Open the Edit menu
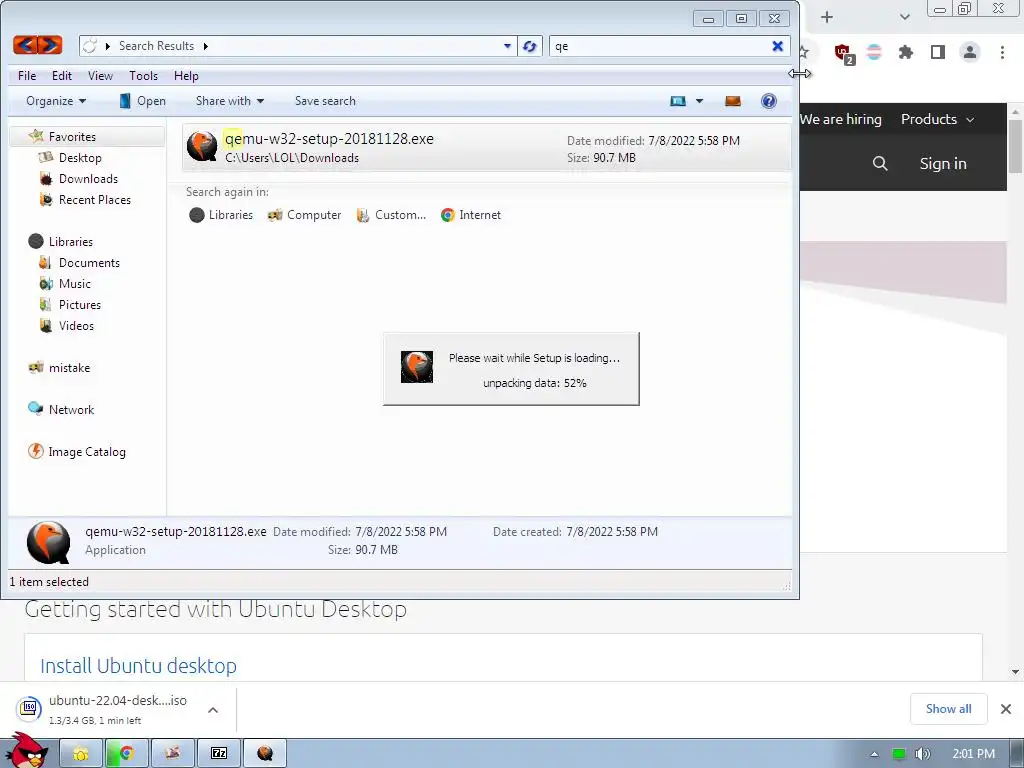 tap(62, 76)
